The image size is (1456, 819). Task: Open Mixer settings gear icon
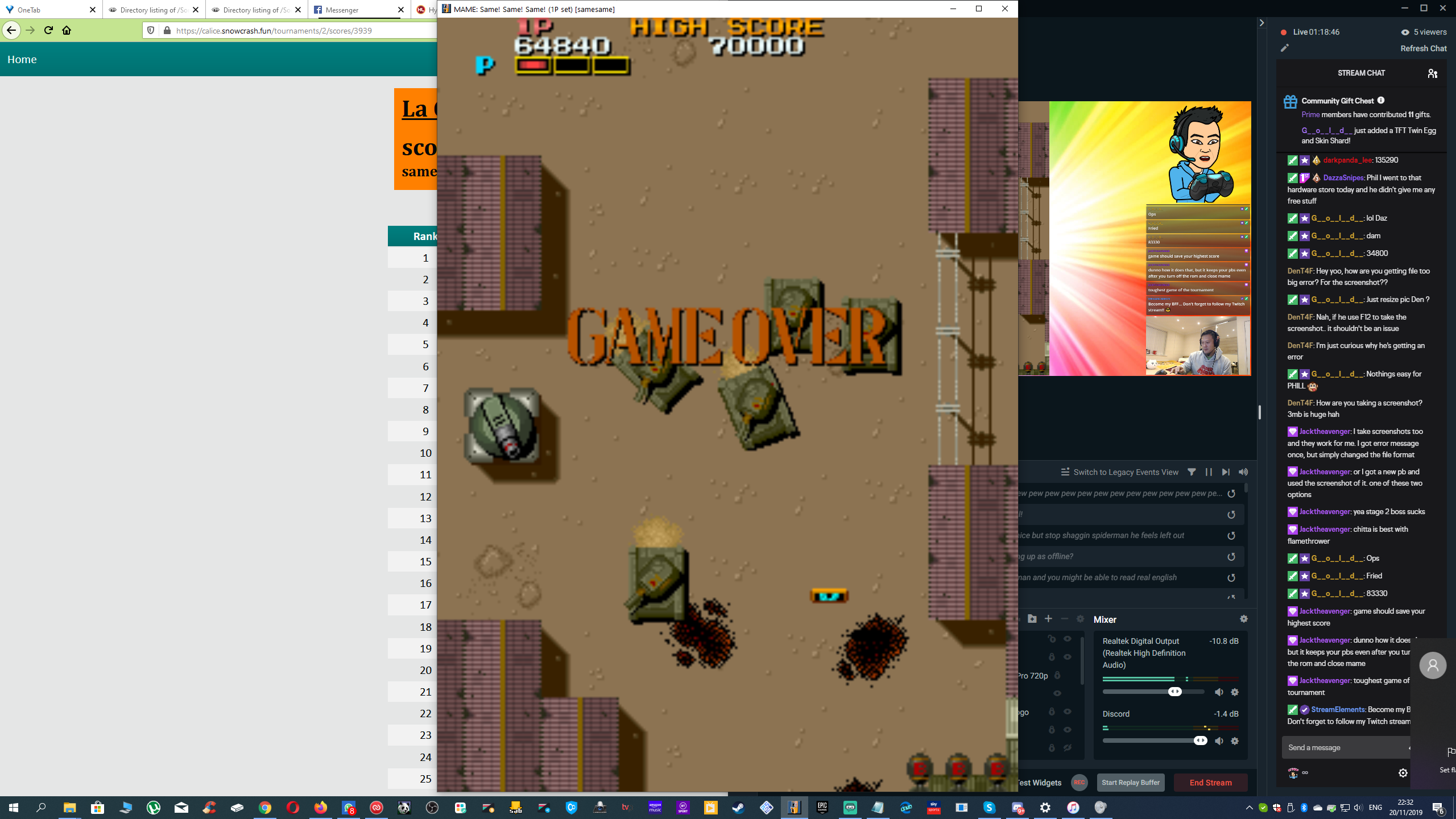(x=1244, y=619)
